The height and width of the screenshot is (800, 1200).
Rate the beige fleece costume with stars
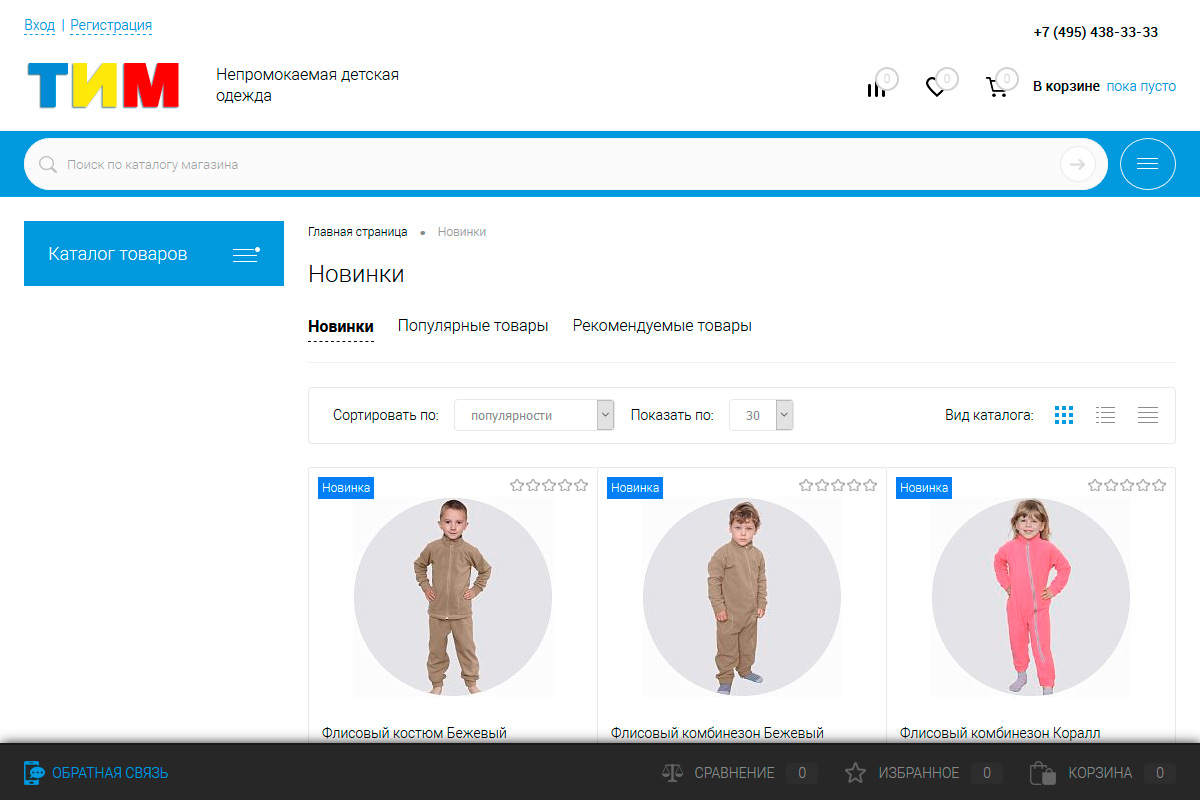(x=549, y=486)
